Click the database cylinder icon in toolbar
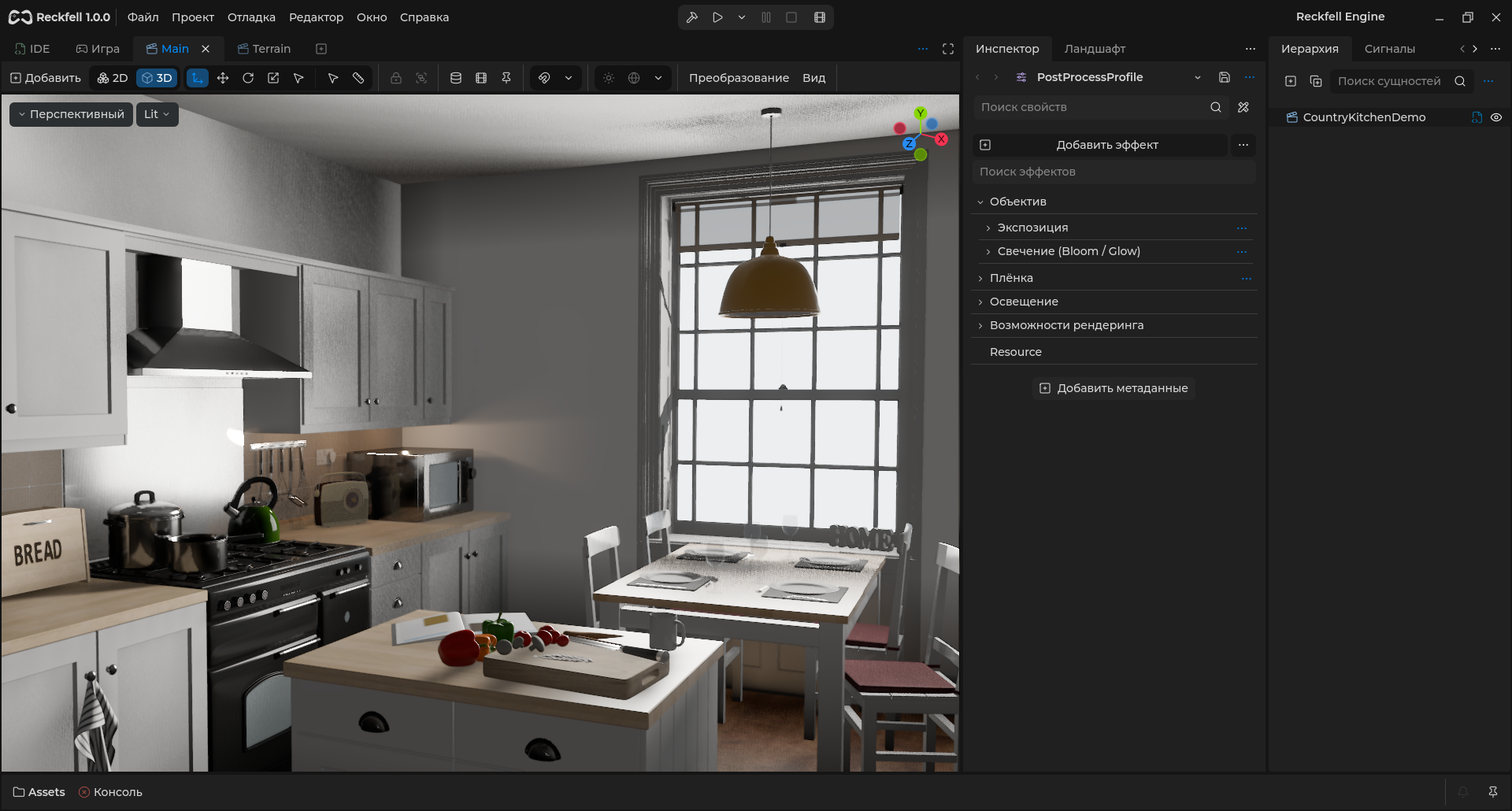This screenshot has width=1512, height=811. point(456,78)
